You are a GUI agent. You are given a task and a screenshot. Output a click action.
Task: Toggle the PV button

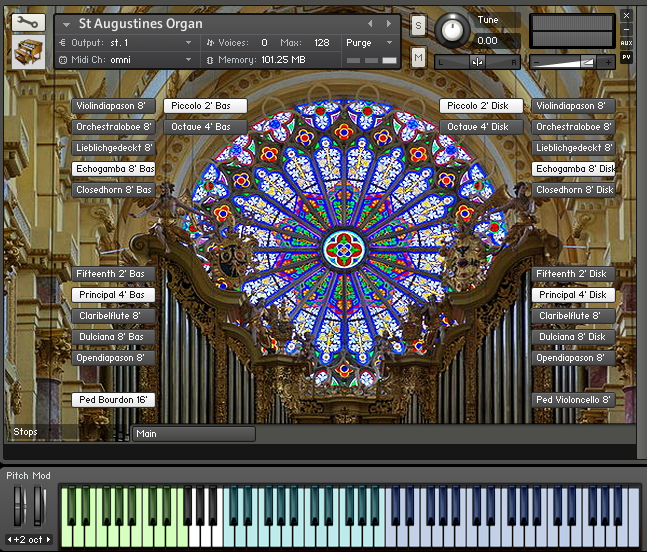point(626,57)
